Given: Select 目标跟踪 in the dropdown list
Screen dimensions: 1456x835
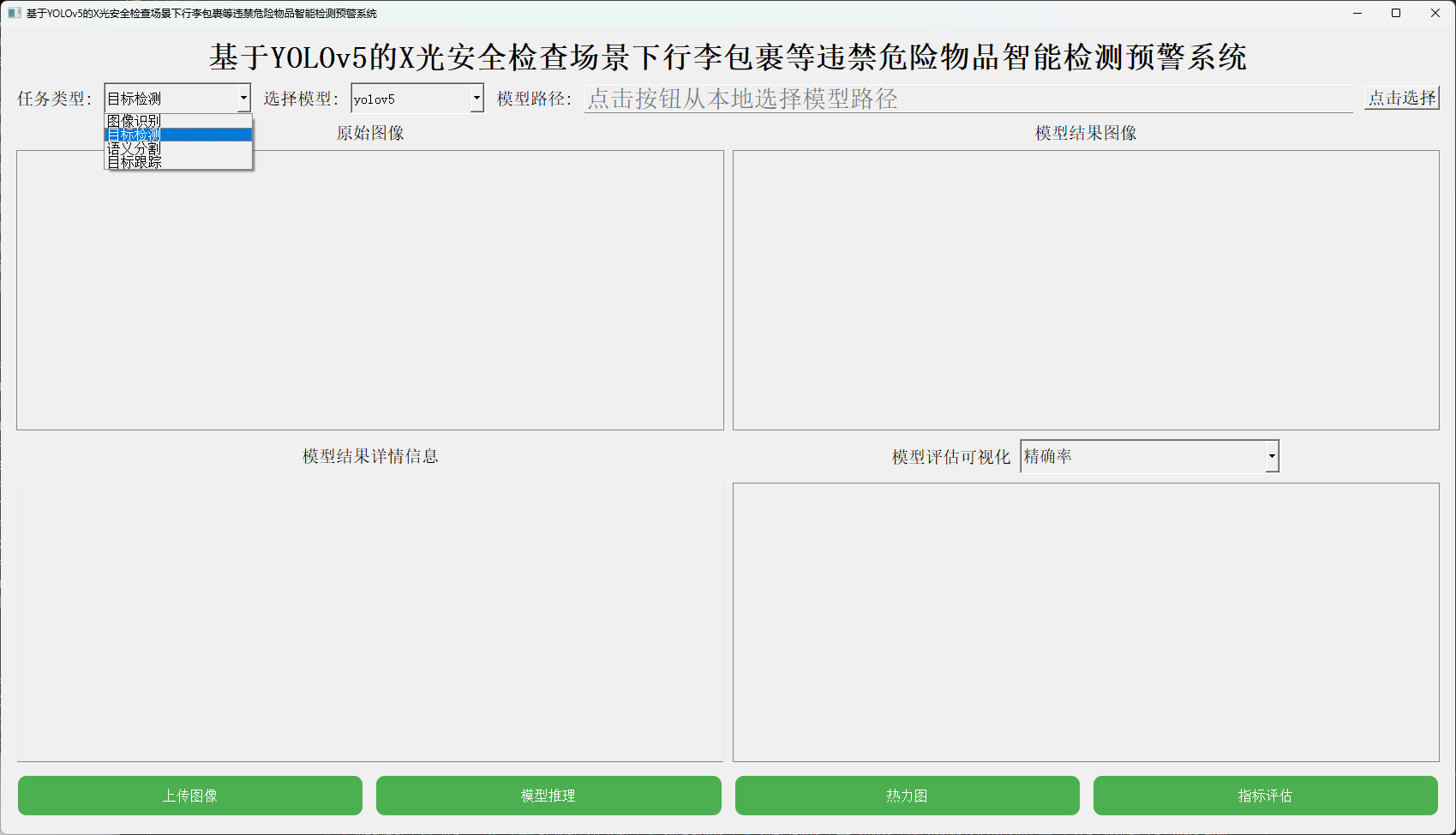Looking at the screenshot, I should coord(178,161).
